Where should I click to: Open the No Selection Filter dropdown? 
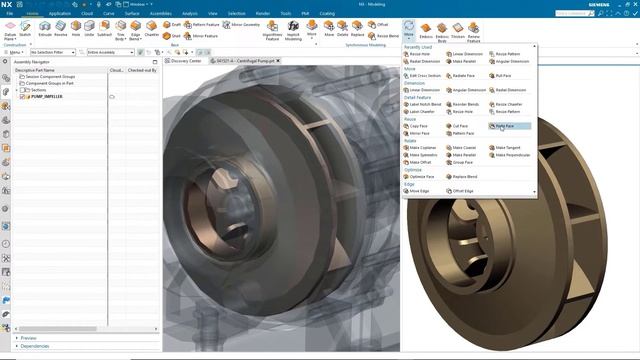click(x=53, y=52)
